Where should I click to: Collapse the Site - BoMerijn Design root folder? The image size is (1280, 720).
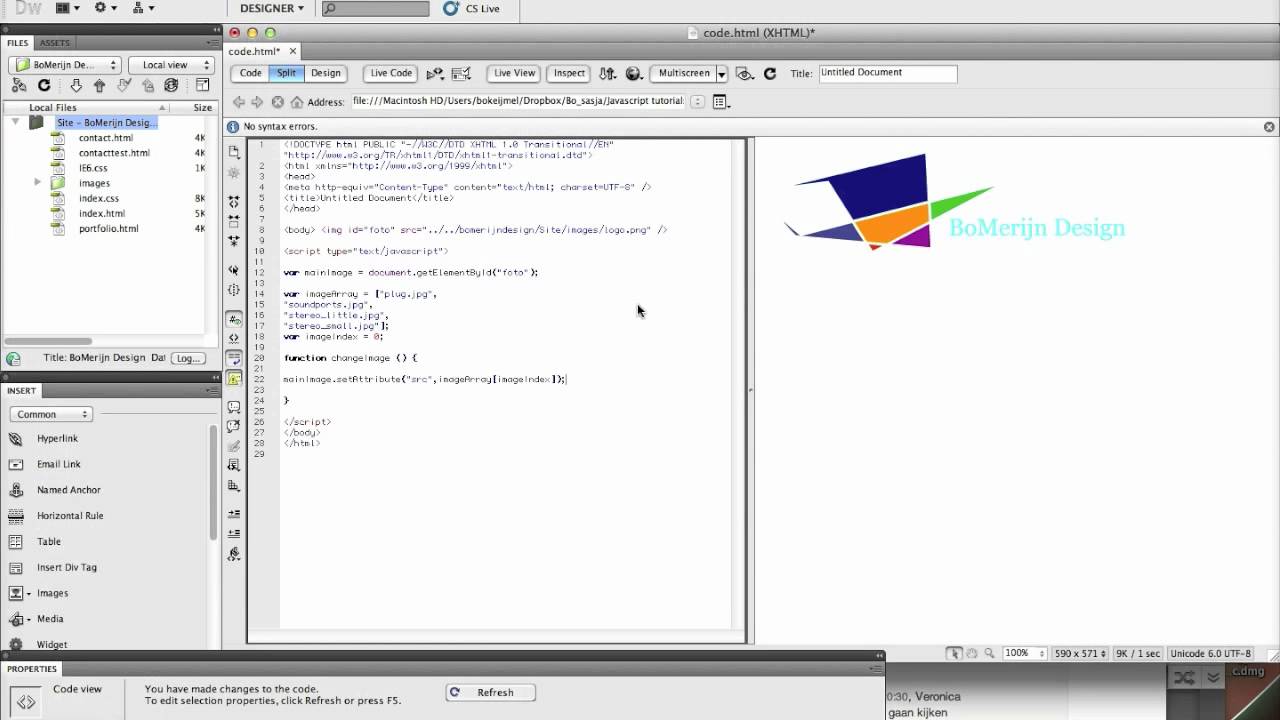coord(15,122)
